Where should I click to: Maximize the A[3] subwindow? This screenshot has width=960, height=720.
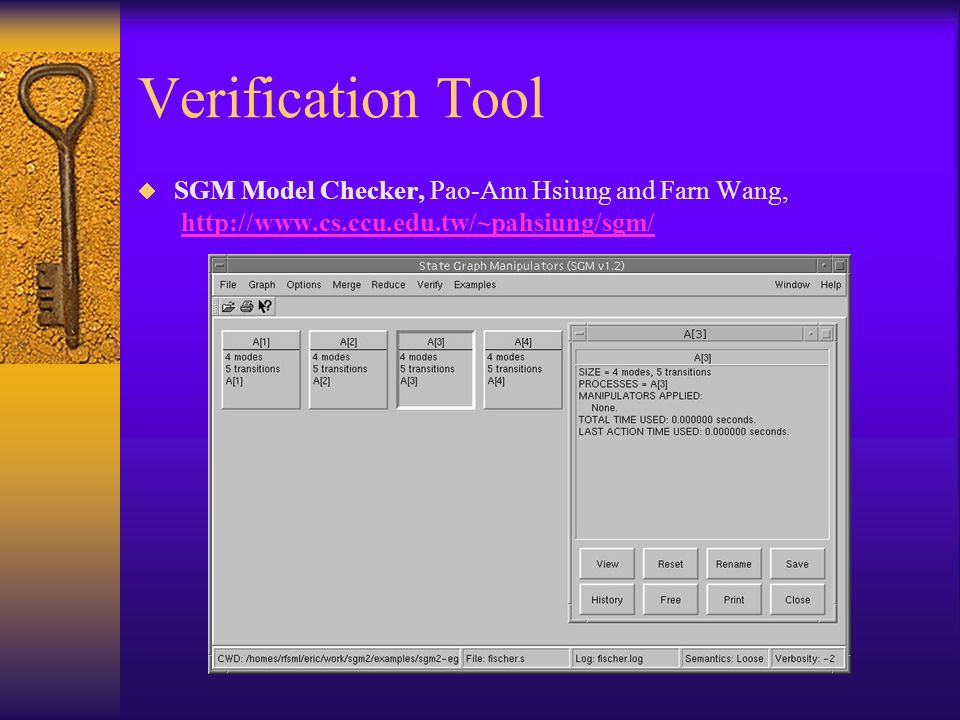coord(826,334)
